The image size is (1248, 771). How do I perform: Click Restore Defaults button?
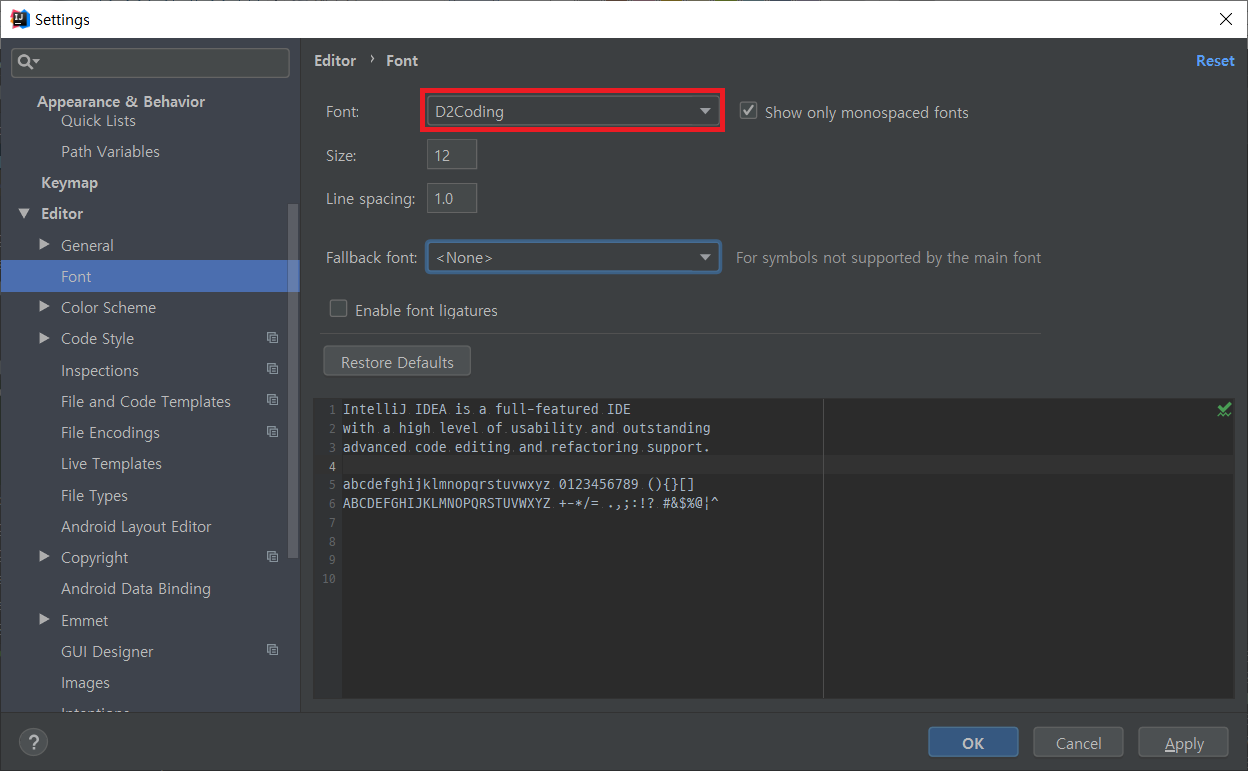[x=397, y=362]
